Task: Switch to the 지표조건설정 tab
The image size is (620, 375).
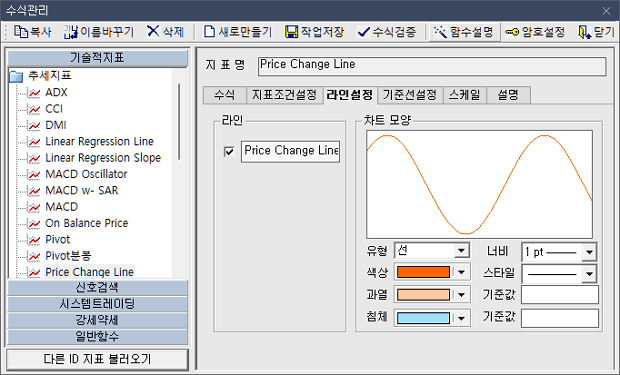Action: pyautogui.click(x=285, y=95)
